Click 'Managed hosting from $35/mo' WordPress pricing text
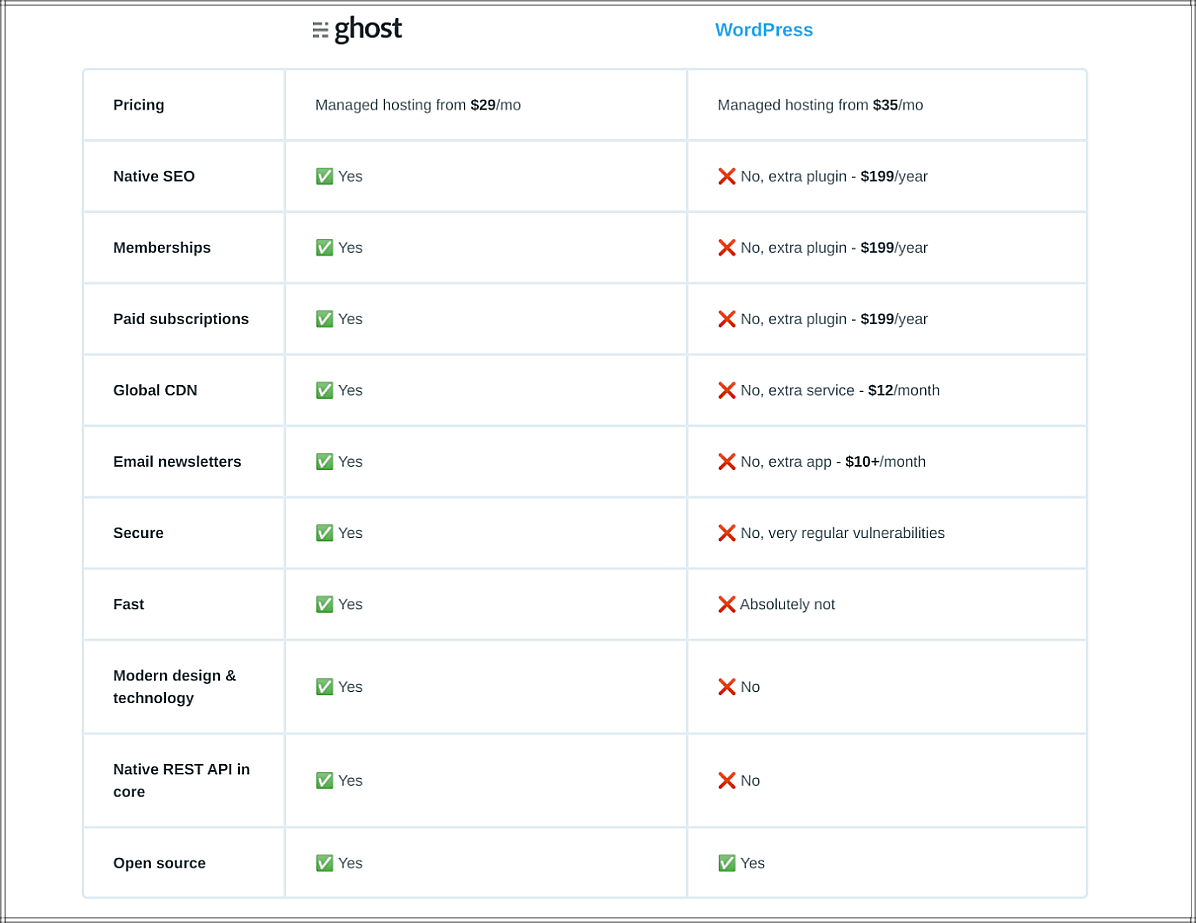The image size is (1196, 923). [x=820, y=105]
